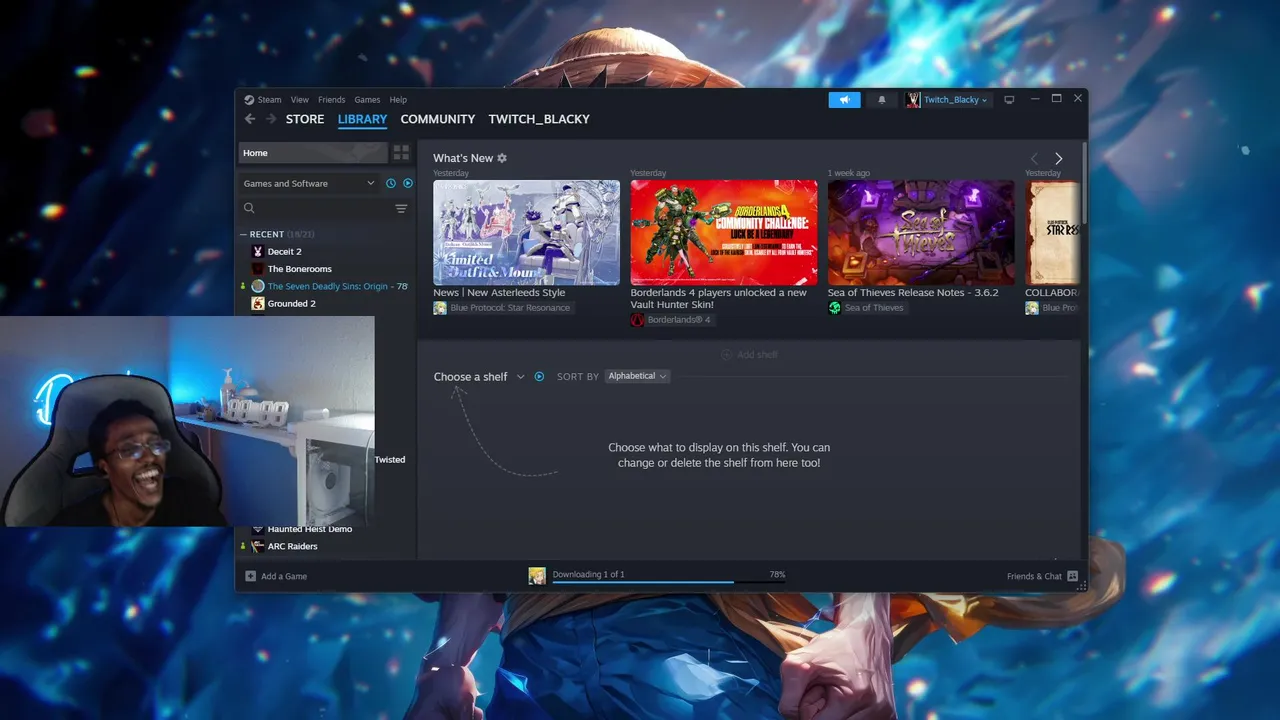Click the Borderlands 4 game label

click(679, 320)
